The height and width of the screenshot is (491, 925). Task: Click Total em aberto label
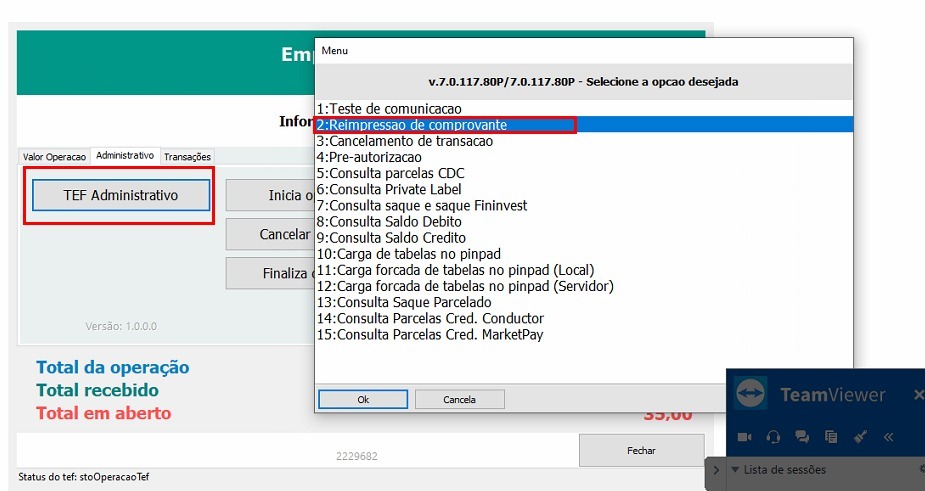[103, 413]
